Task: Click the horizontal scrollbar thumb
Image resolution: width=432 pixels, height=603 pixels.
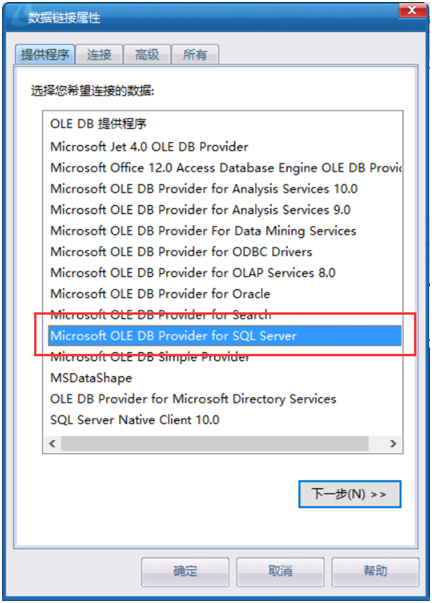Action: 215,443
